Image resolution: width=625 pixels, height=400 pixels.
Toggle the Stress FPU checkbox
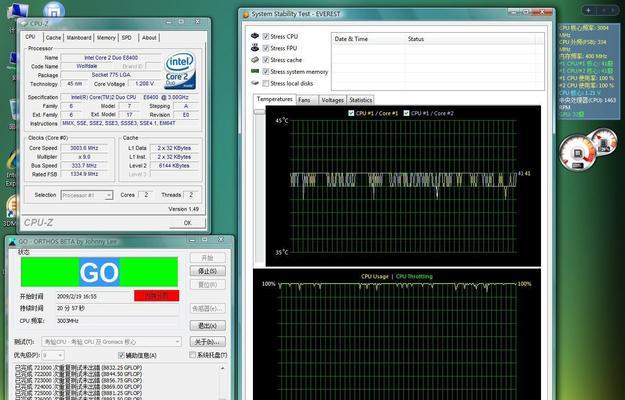click(266, 48)
